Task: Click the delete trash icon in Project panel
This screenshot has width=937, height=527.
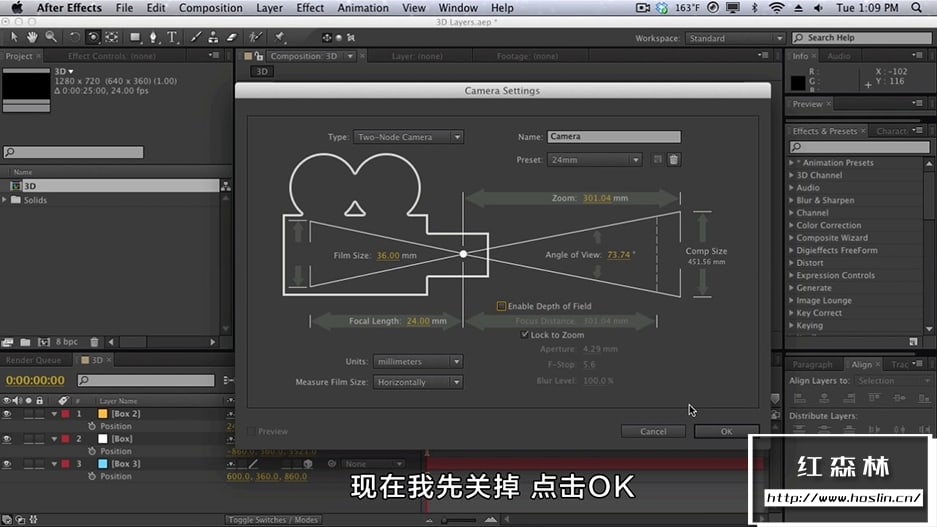Action: coord(94,342)
